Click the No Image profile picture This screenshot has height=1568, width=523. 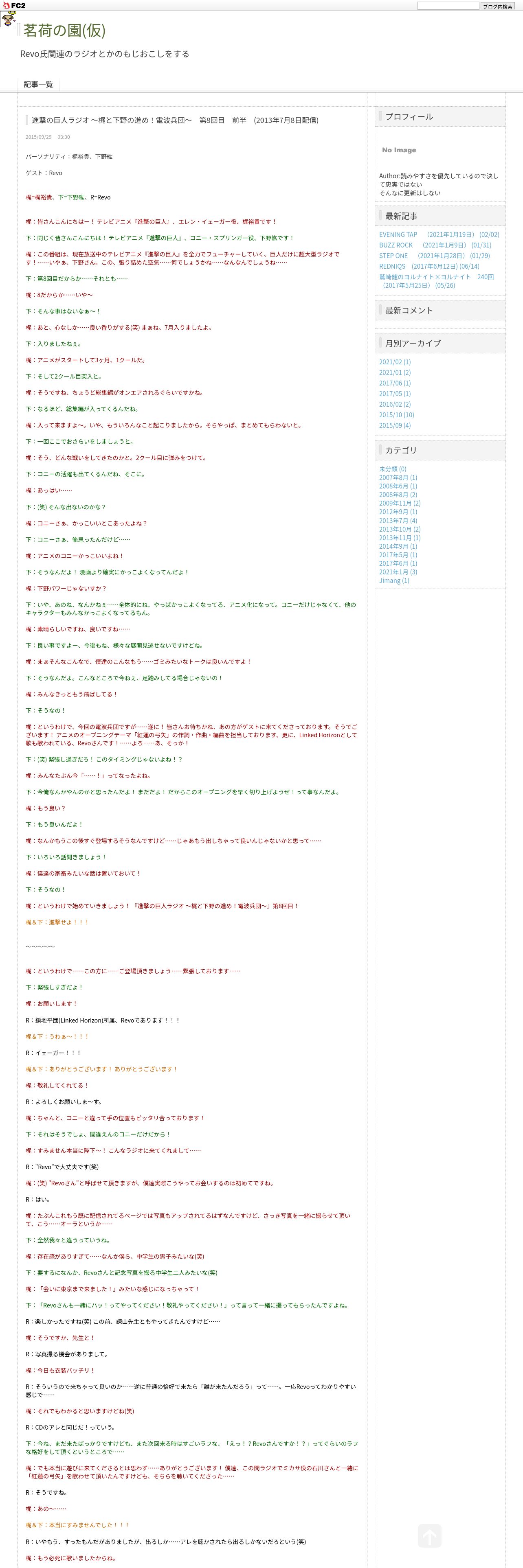click(x=400, y=150)
